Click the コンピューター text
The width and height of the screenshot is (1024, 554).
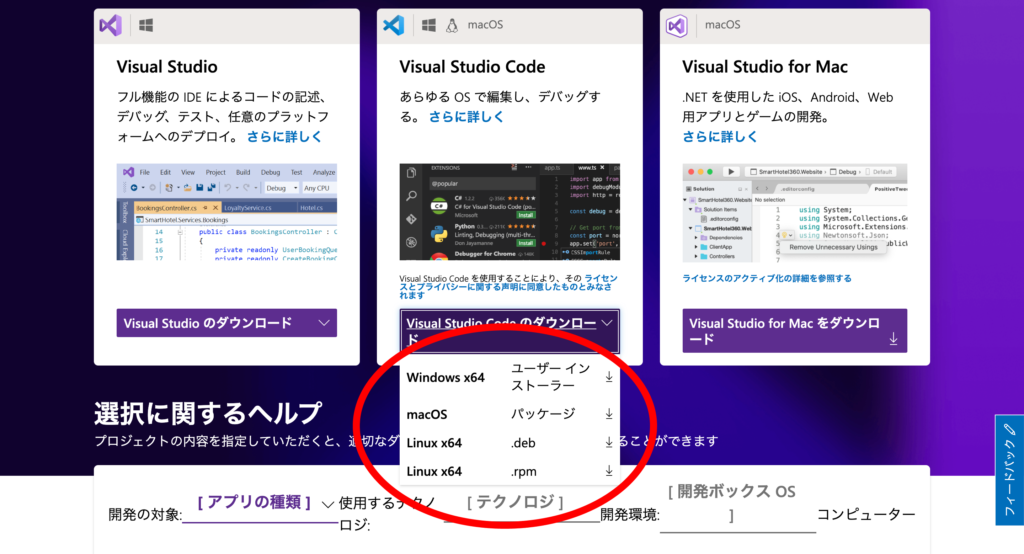coord(866,514)
